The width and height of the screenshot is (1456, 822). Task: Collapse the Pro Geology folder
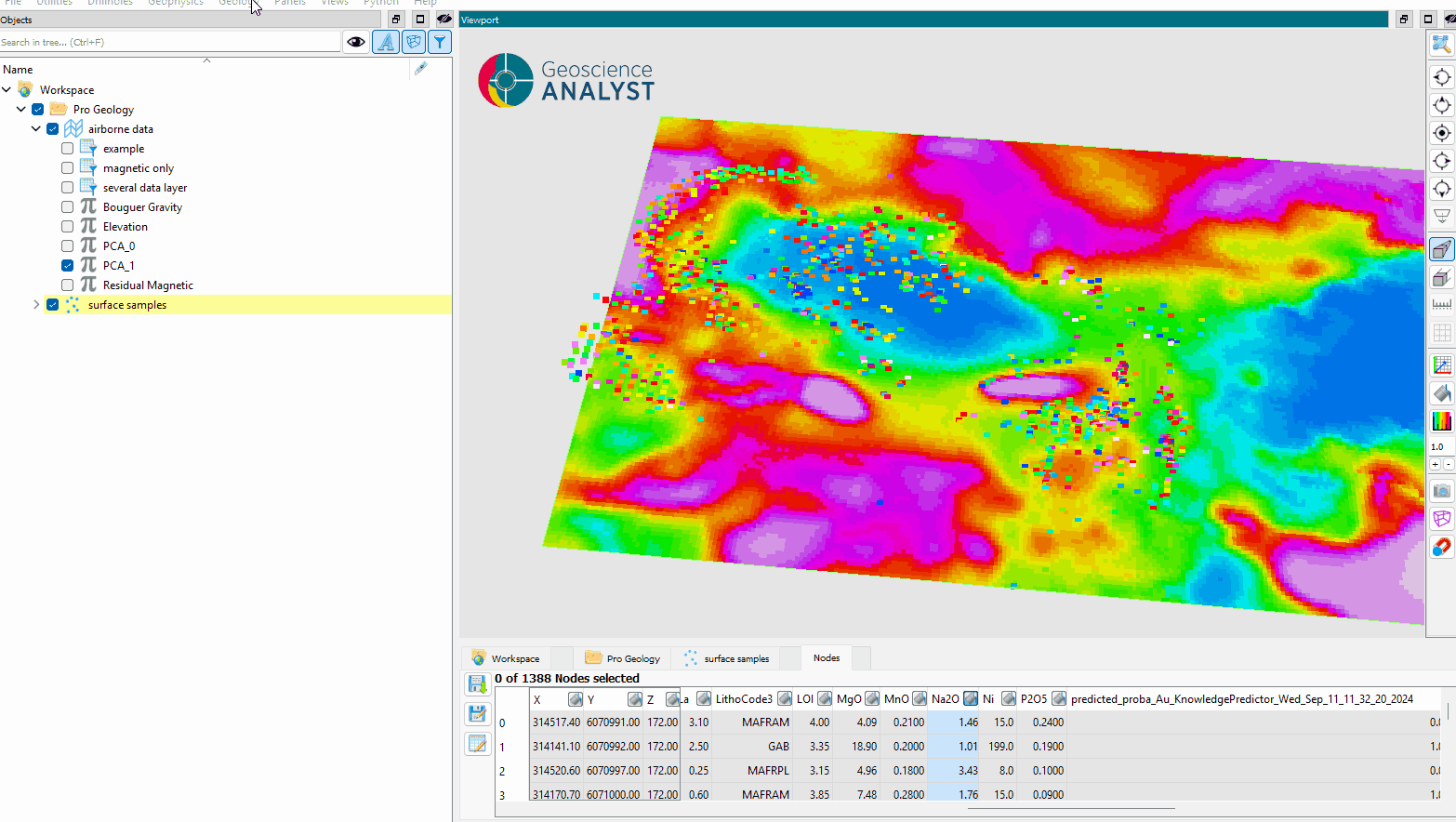(x=21, y=110)
